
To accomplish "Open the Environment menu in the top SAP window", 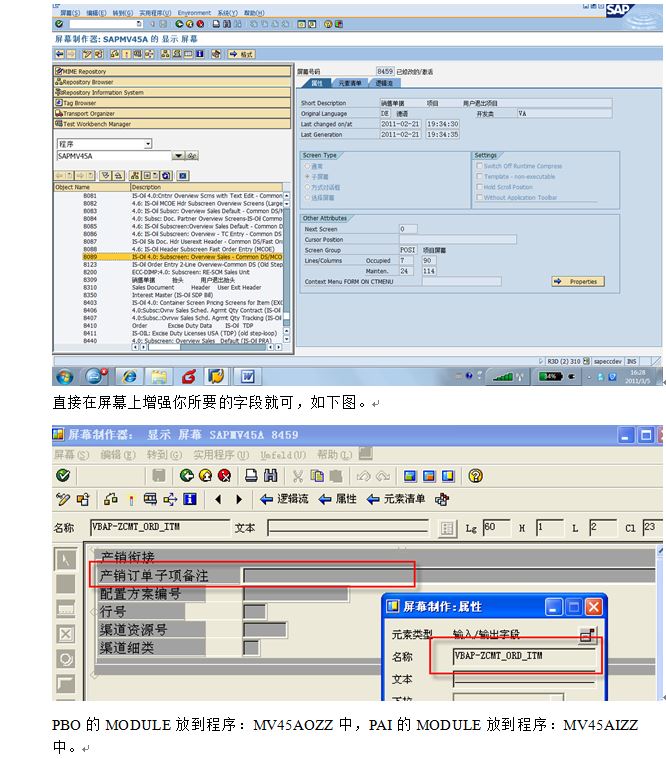I will 194,13.
